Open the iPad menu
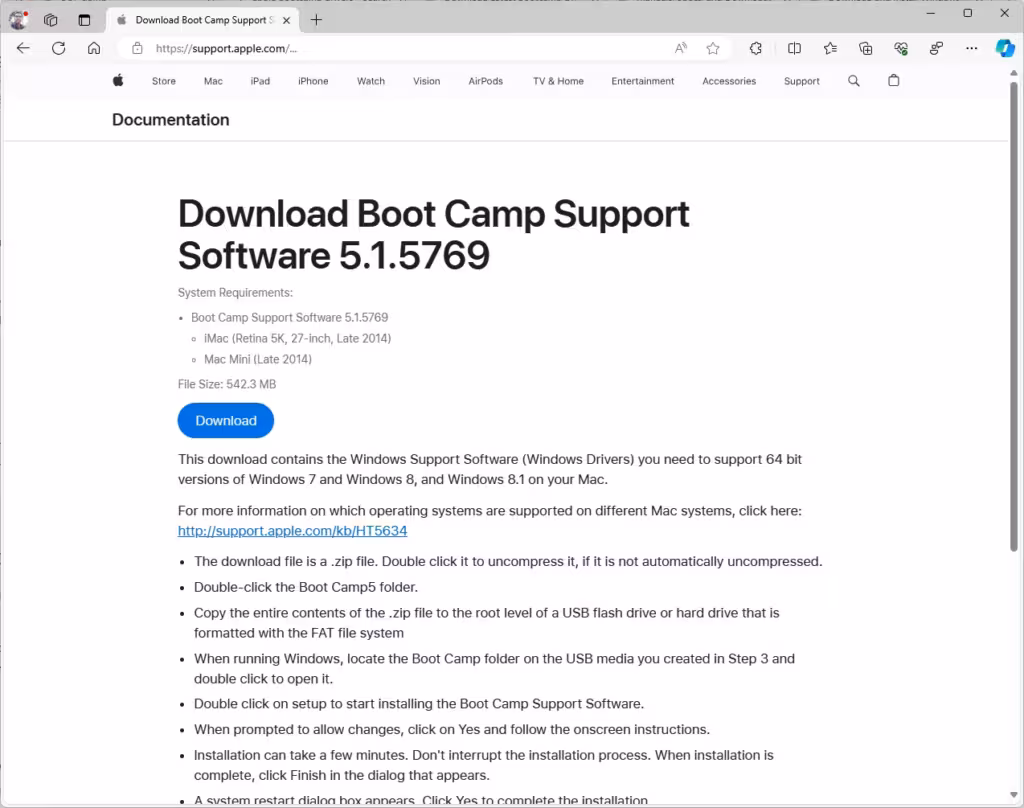 click(x=260, y=81)
